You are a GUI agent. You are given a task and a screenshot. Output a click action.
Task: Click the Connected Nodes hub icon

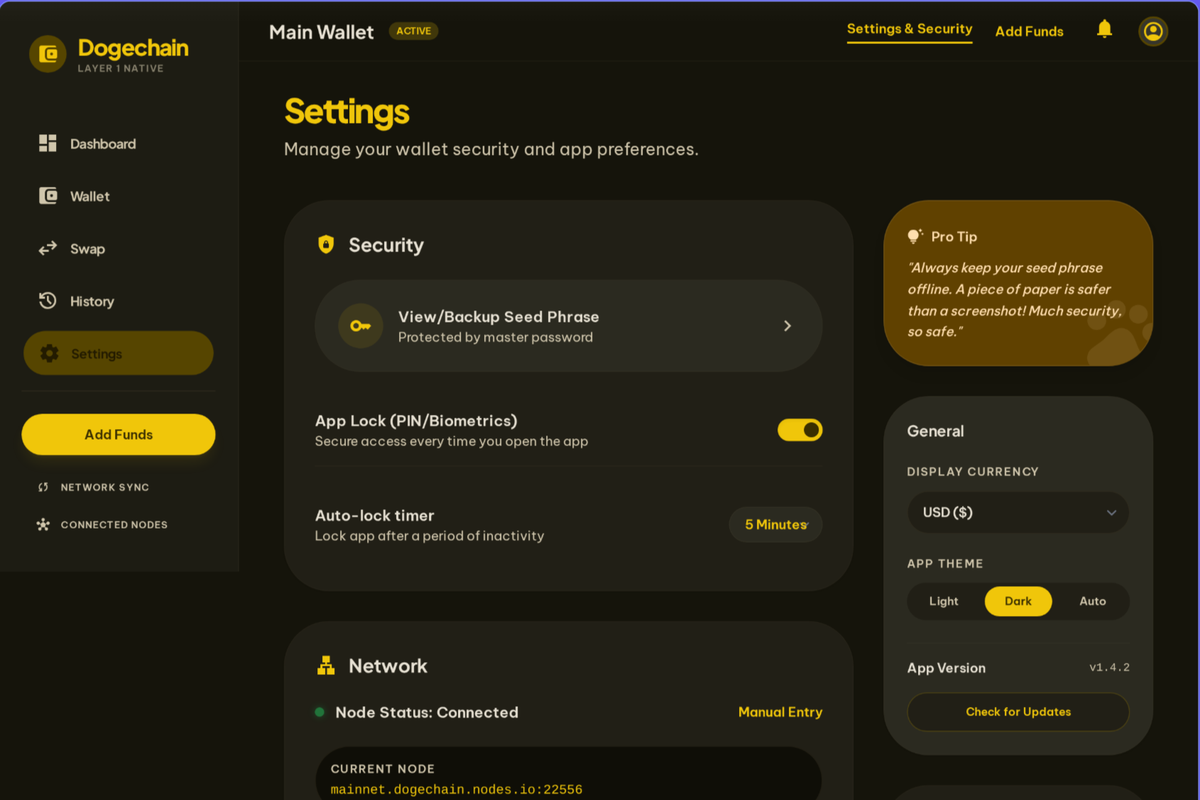coord(43,525)
